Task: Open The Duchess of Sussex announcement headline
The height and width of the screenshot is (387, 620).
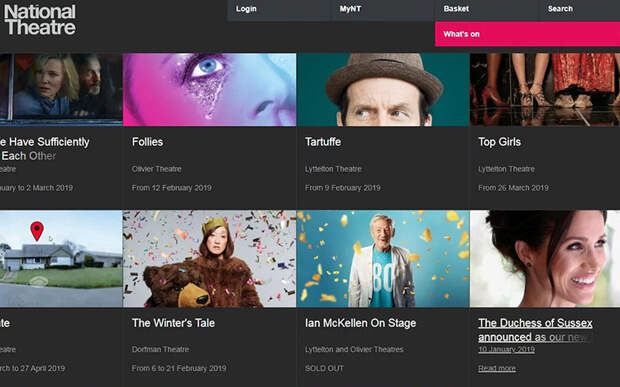Action: [x=535, y=330]
